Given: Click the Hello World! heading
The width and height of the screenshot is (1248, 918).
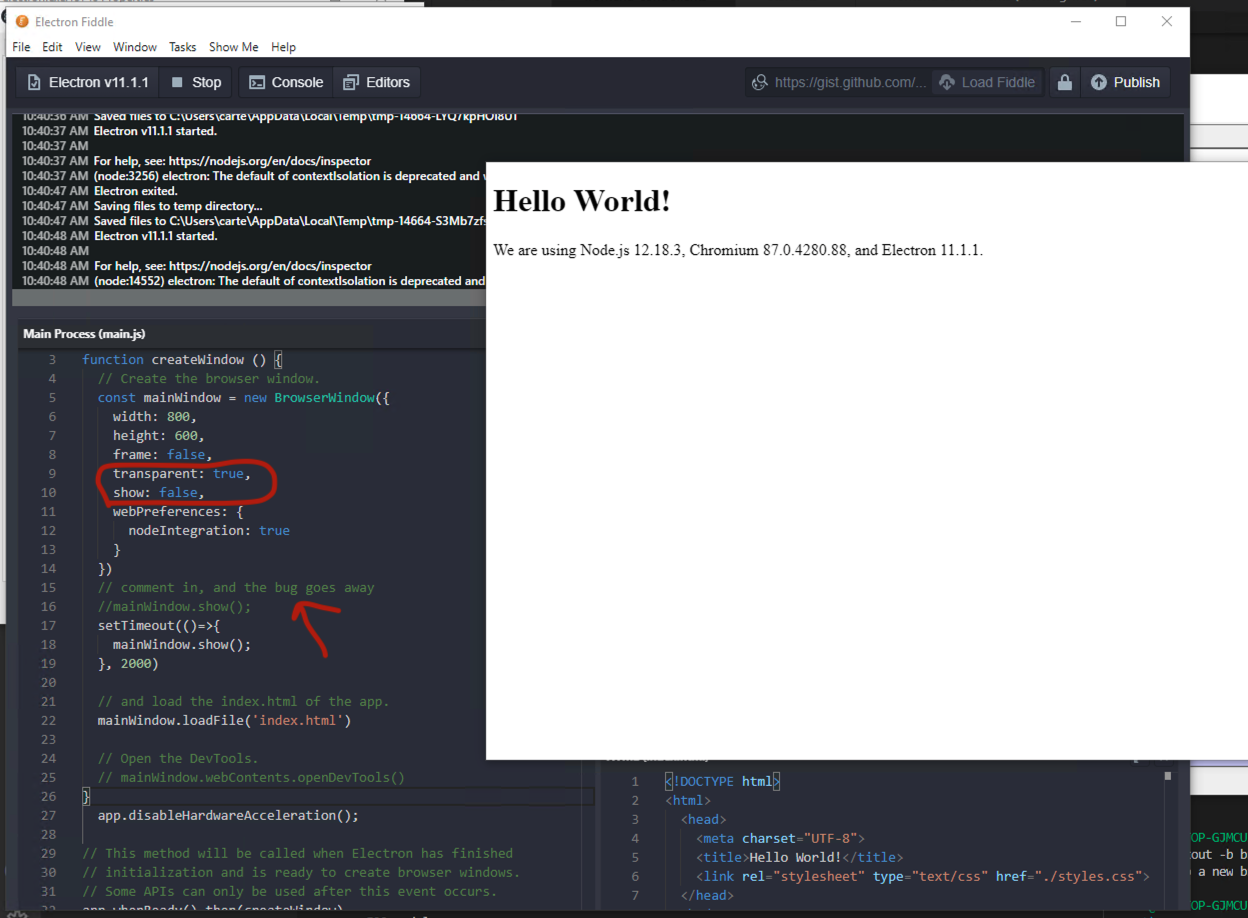Looking at the screenshot, I should tap(582, 201).
